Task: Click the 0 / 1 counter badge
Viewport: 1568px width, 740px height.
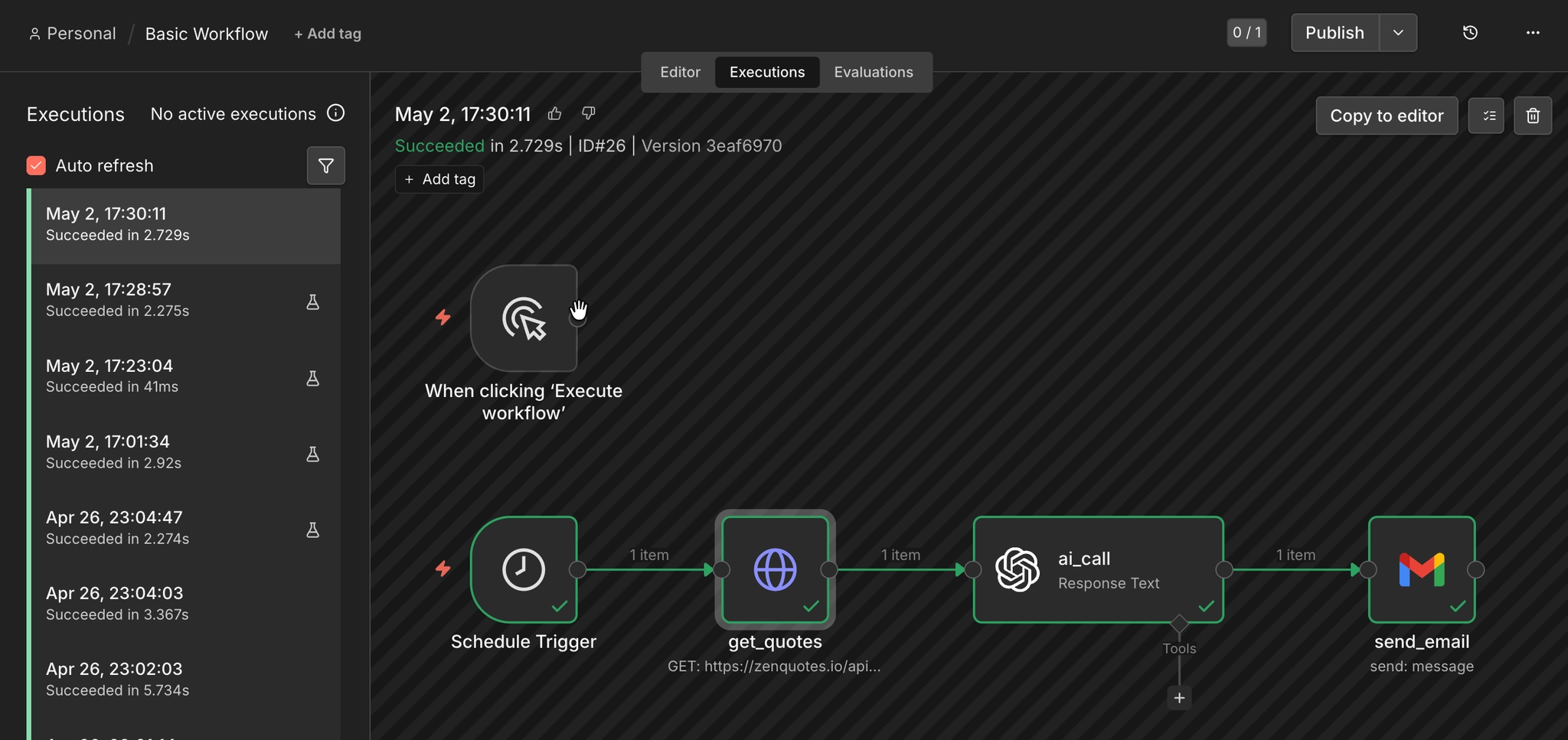Action: (x=1246, y=32)
